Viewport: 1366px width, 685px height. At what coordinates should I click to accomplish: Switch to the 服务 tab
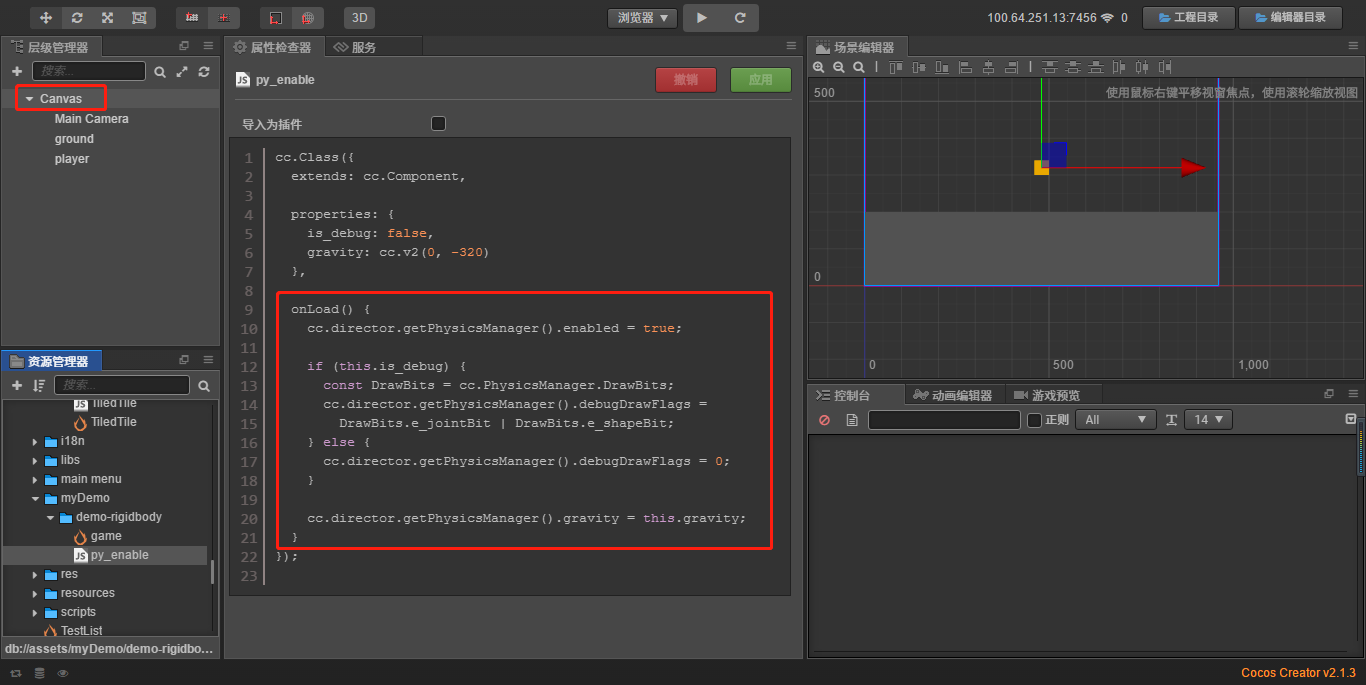356,47
